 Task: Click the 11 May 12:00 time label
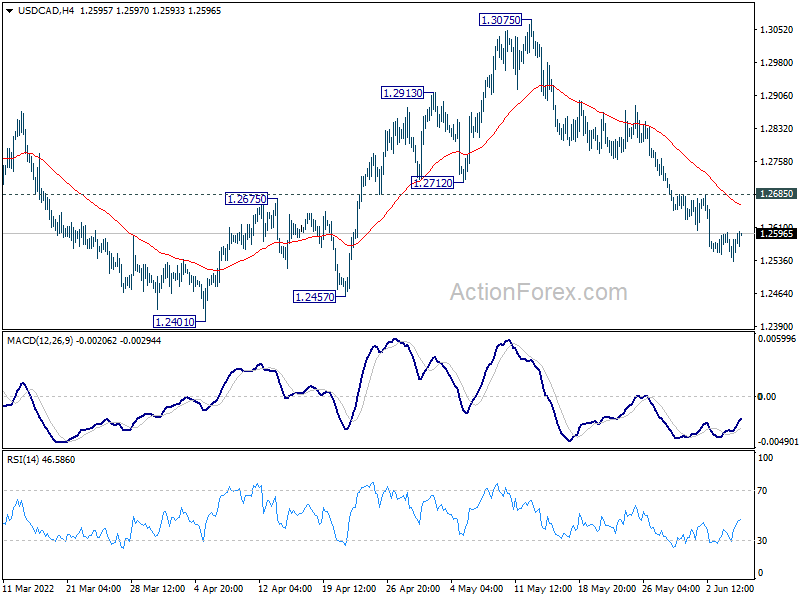coord(543,588)
